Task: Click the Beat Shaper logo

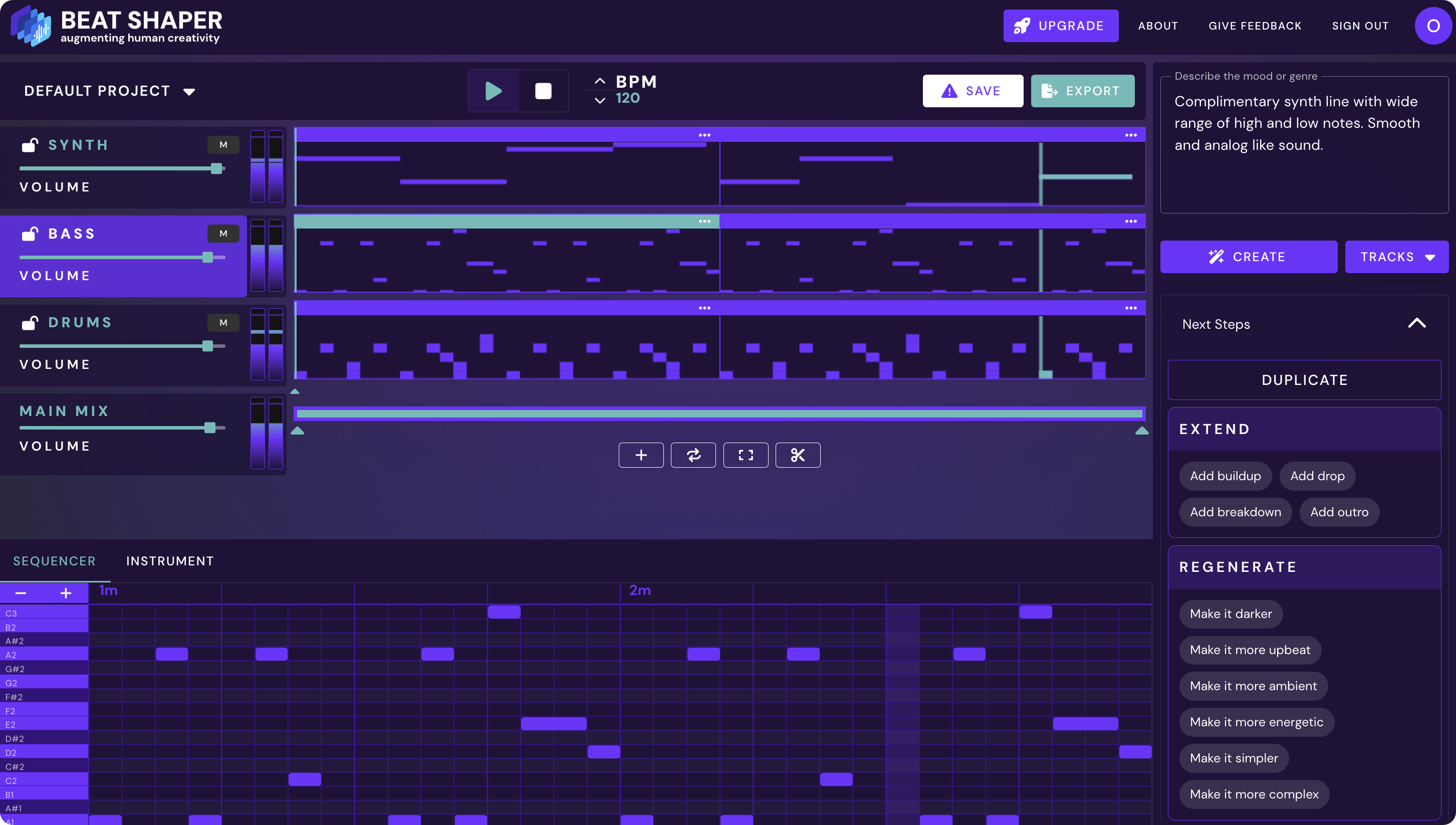Action: 117,26
